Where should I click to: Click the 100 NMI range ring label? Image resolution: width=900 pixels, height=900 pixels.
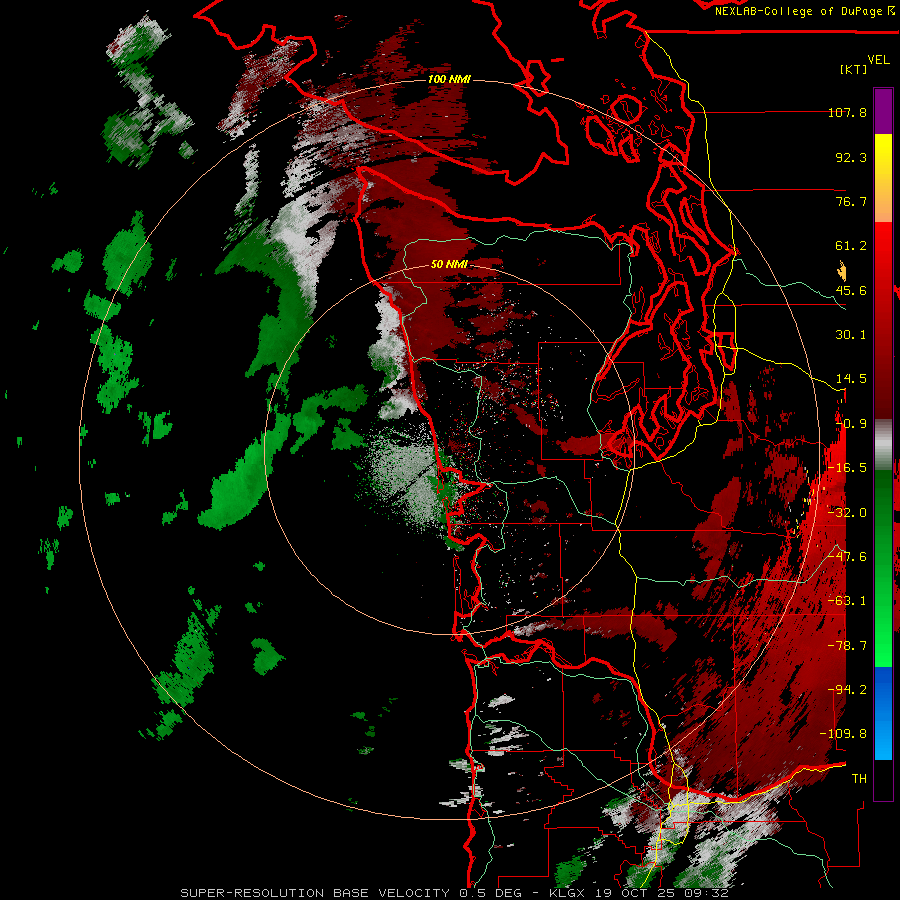click(449, 79)
